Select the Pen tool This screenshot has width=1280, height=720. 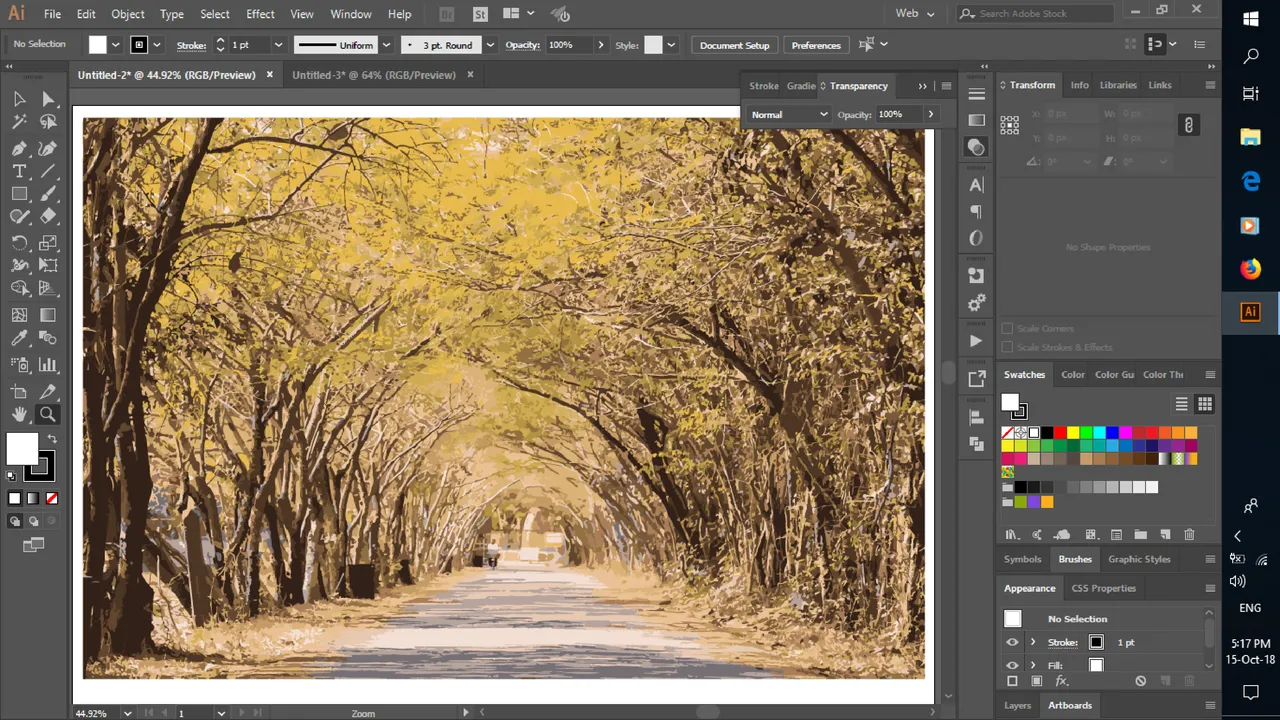coord(19,148)
